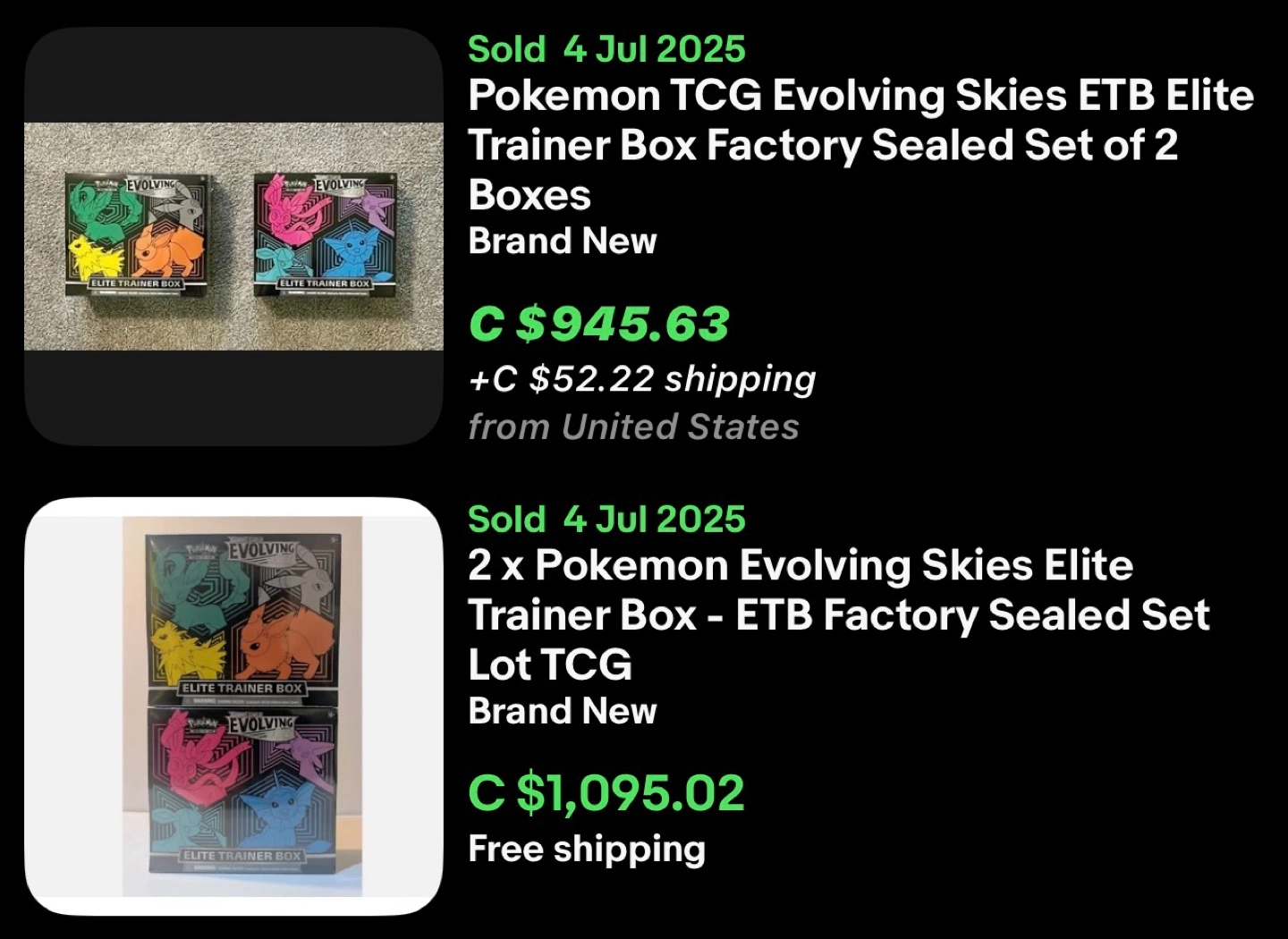Image resolution: width=1288 pixels, height=939 pixels.
Task: Click 'Lot TCG' in the second title
Action: [550, 665]
